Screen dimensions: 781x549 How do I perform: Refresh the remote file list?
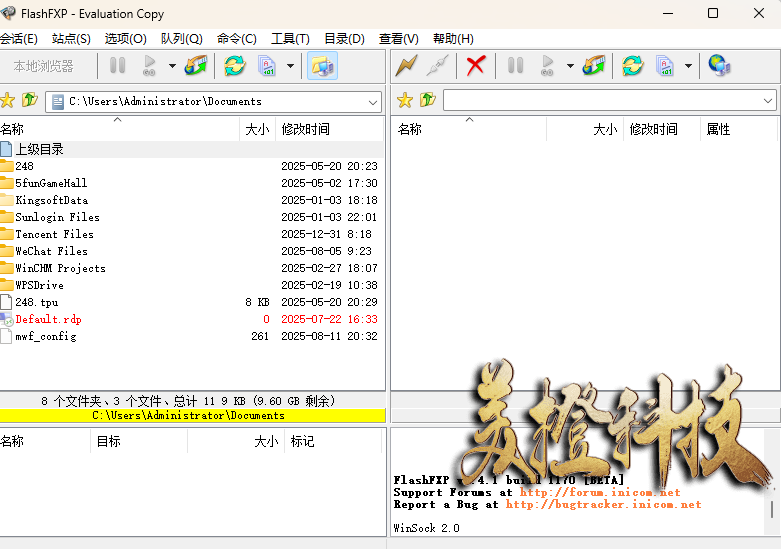coord(633,65)
